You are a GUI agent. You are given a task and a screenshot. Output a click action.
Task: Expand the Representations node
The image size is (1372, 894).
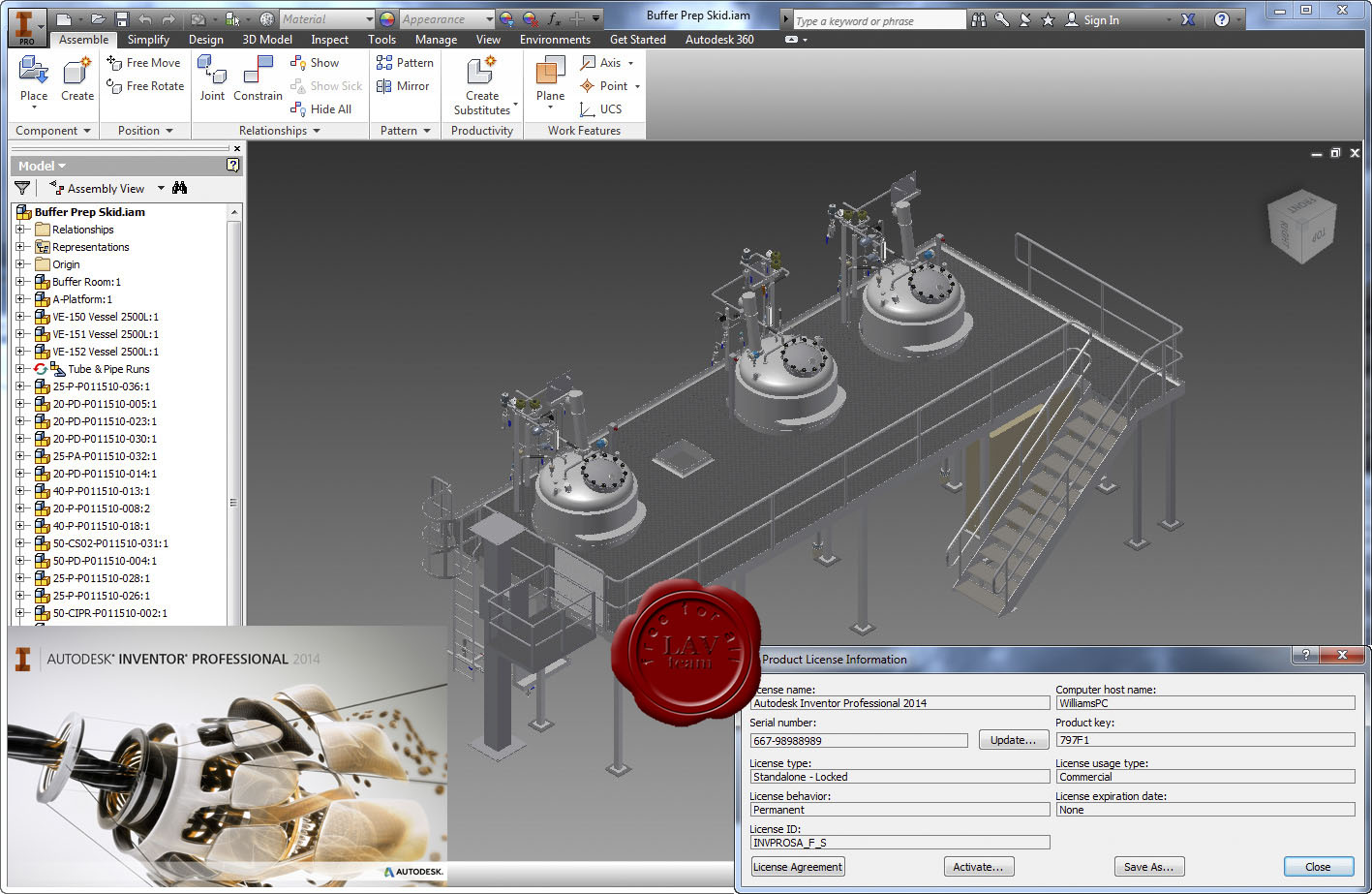[20, 247]
